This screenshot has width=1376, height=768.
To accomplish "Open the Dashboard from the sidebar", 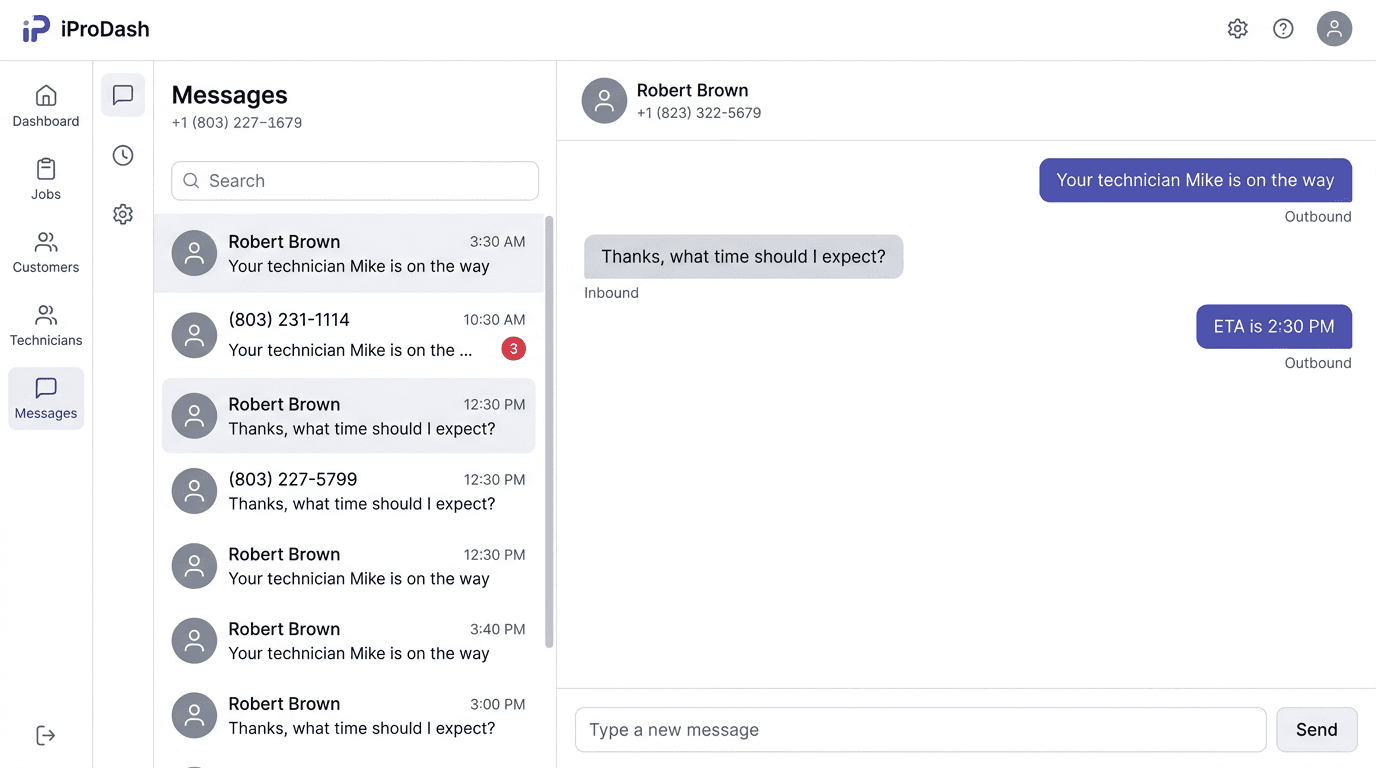I will 45,104.
